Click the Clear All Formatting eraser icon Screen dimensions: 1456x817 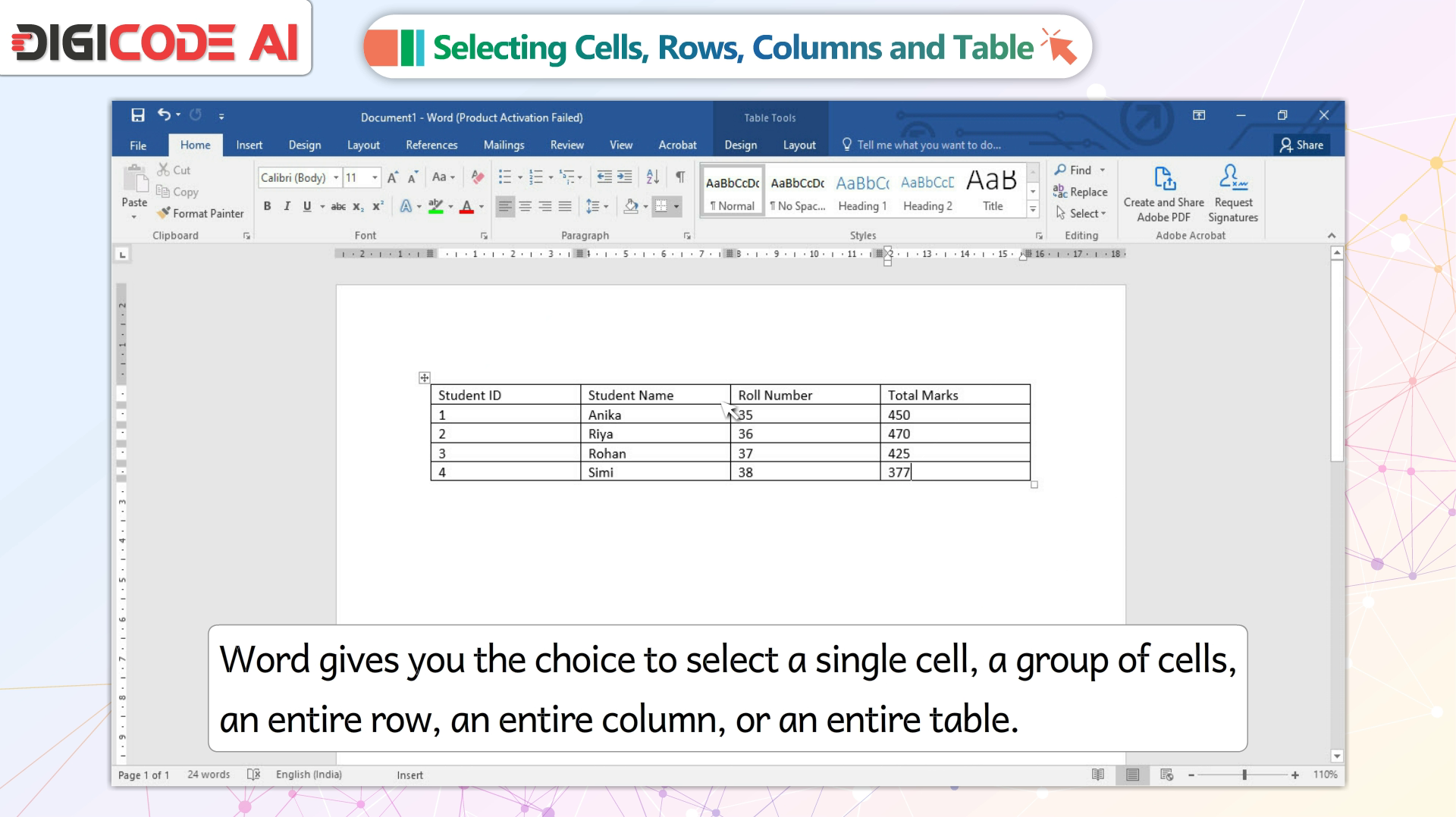pyautogui.click(x=477, y=177)
